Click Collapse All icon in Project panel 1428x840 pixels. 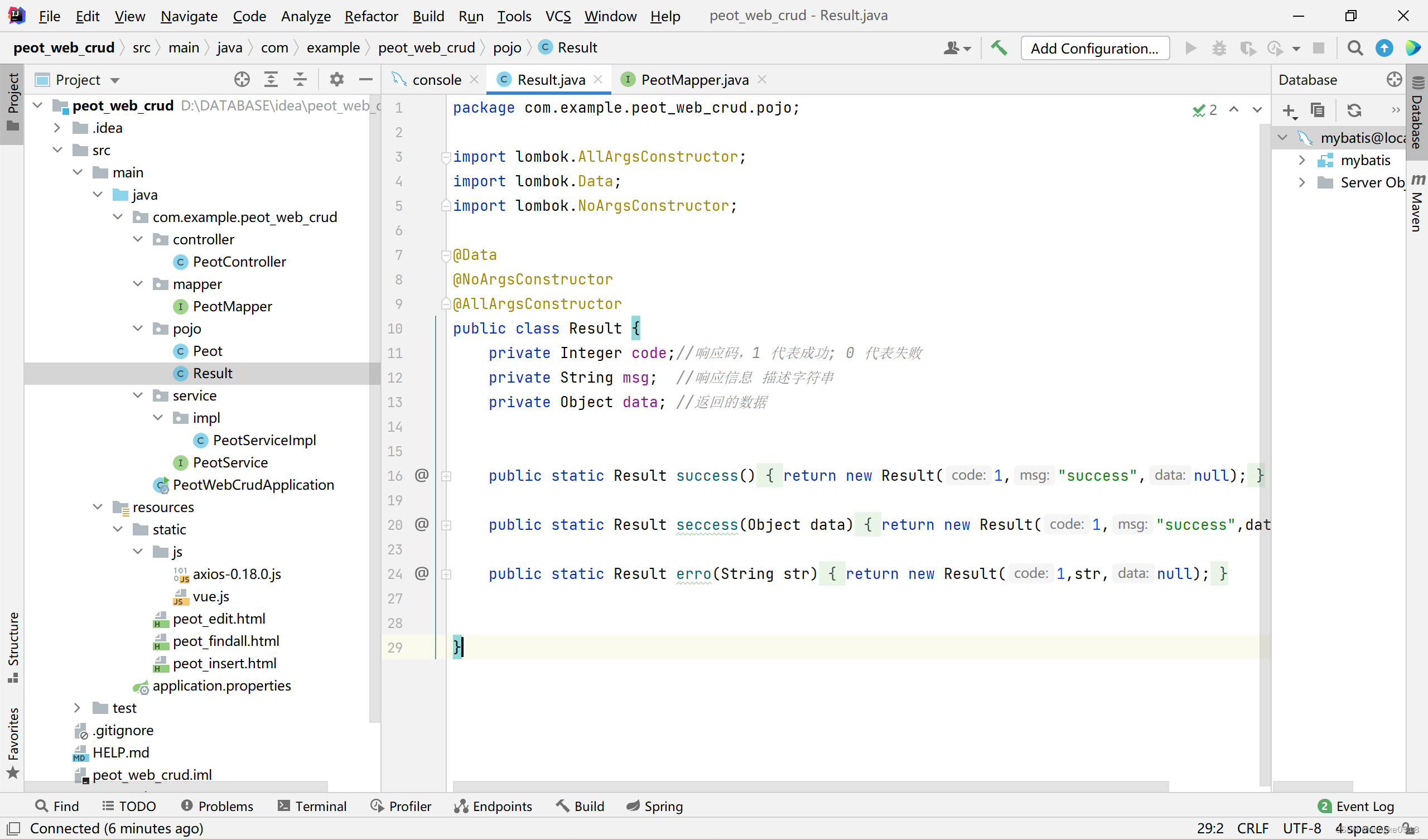(x=300, y=80)
